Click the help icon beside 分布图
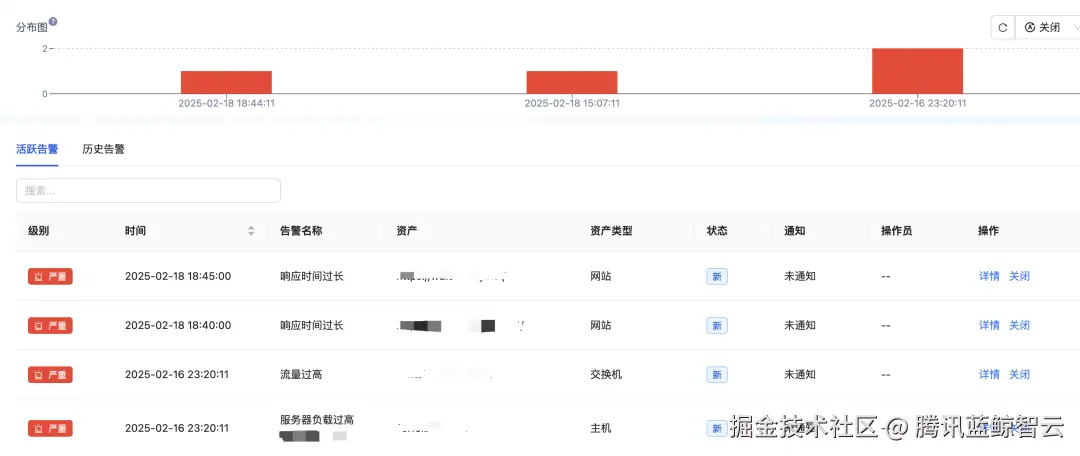1080x456 pixels. (x=53, y=21)
